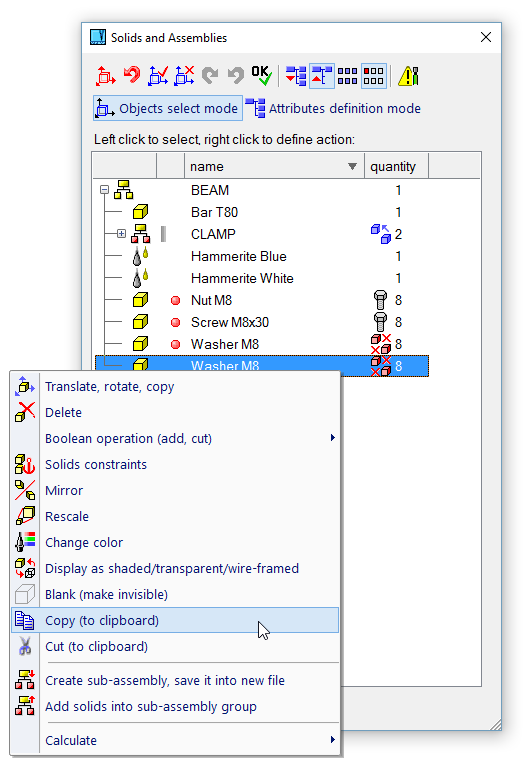The width and height of the screenshot is (527, 761).
Task: Enable Objects select mode
Action: tap(168, 108)
